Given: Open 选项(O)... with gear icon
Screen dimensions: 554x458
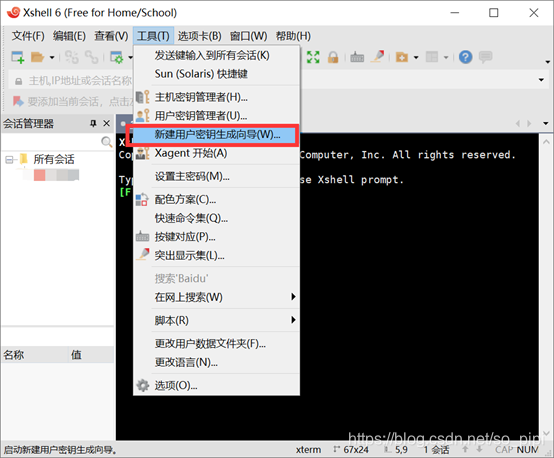Looking at the screenshot, I should 216,385.
